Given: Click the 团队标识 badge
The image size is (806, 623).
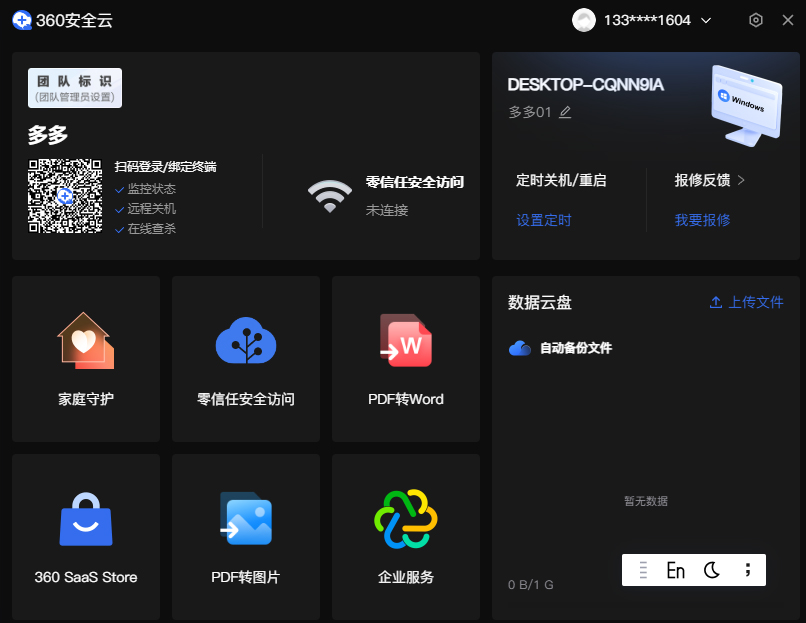Looking at the screenshot, I should point(75,88).
